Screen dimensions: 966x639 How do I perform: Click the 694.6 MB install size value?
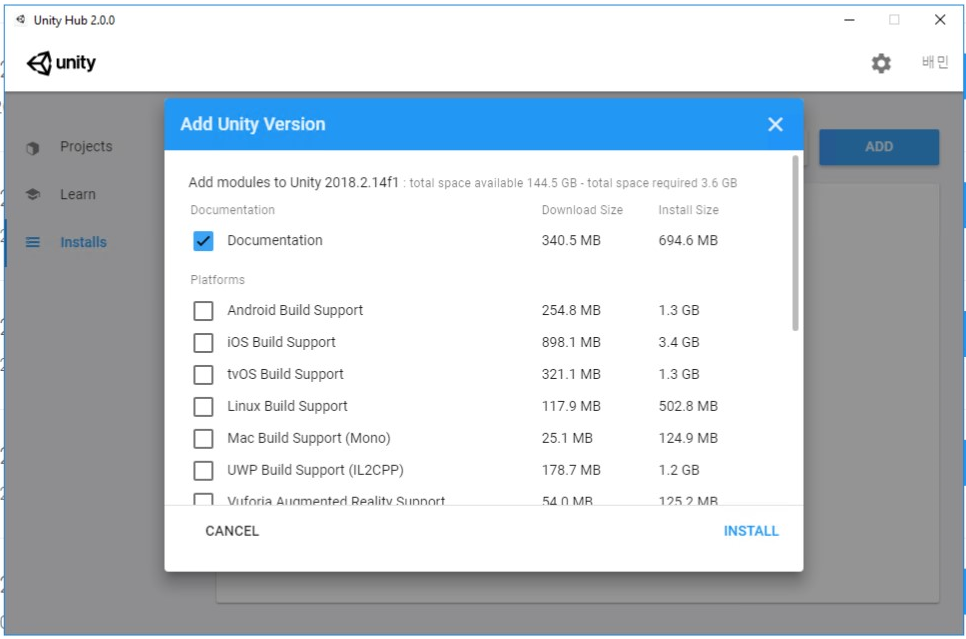pos(688,240)
